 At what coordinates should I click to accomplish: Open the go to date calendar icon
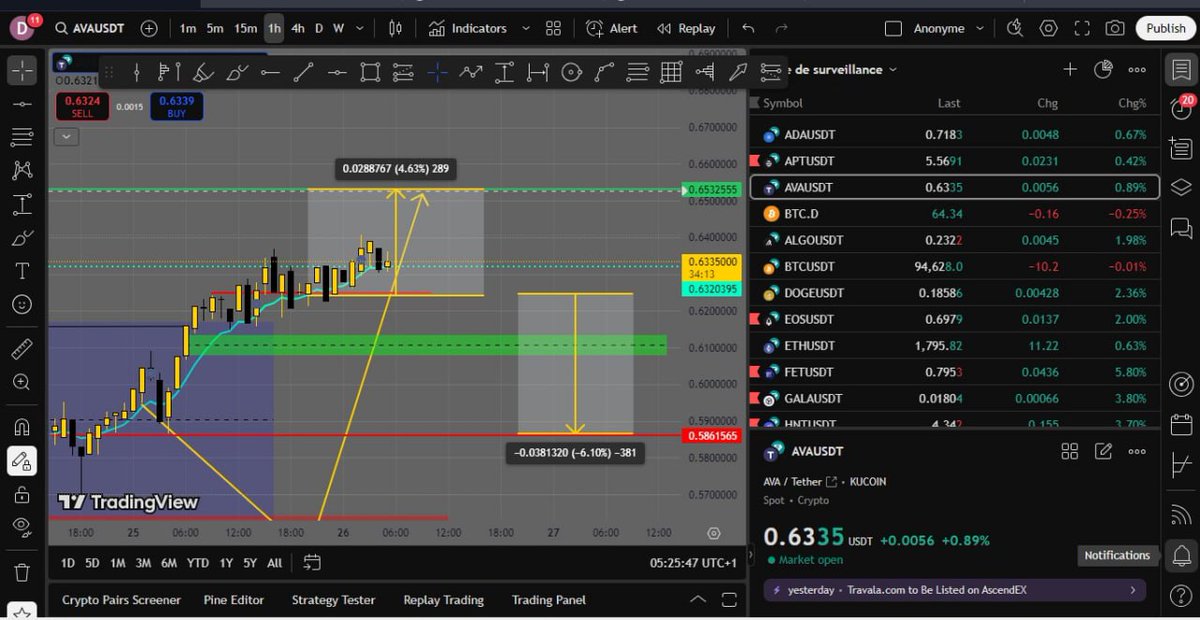[x=311, y=563]
